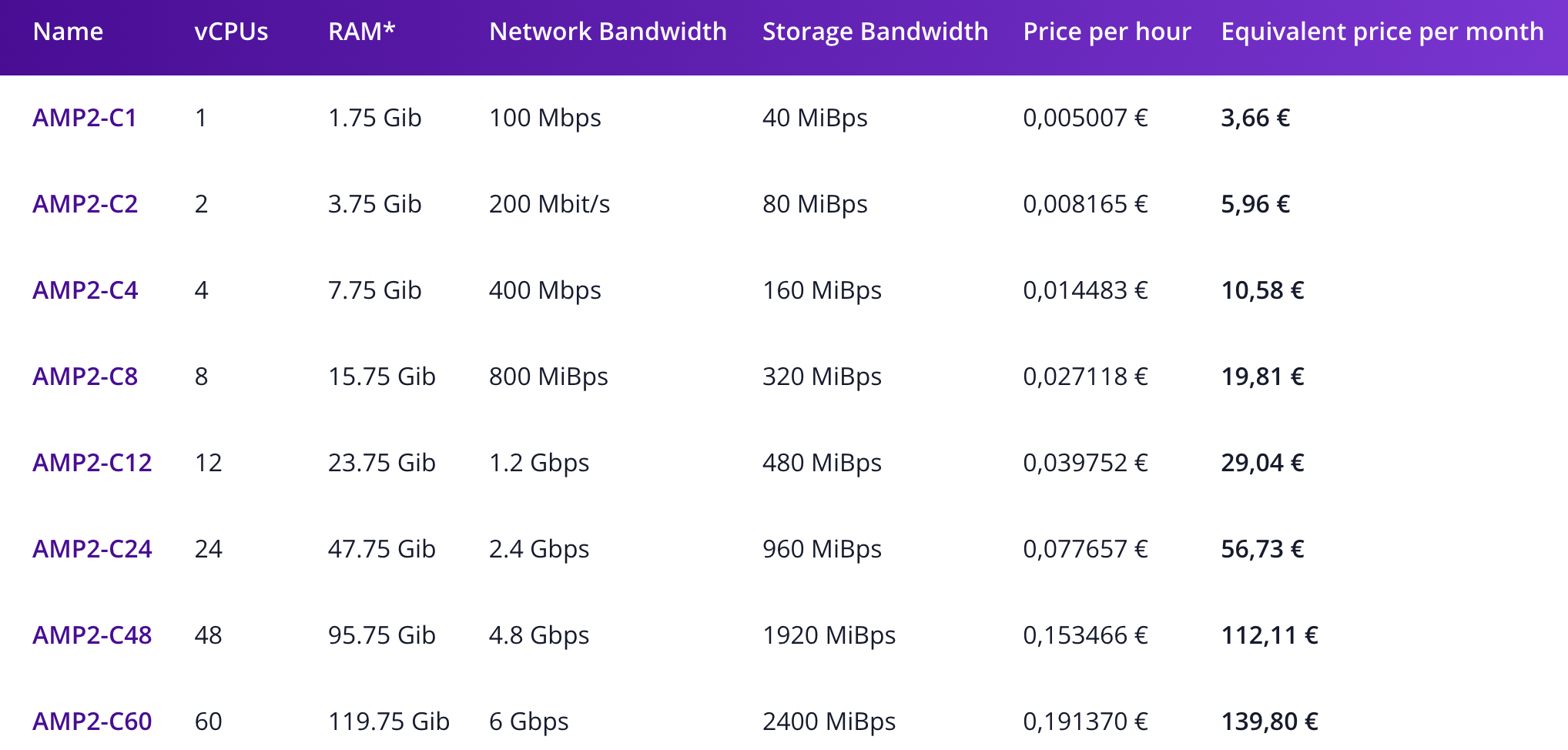The height and width of the screenshot is (750, 1568).
Task: Click the 0,027118 € hourly price
Action: tap(1086, 377)
